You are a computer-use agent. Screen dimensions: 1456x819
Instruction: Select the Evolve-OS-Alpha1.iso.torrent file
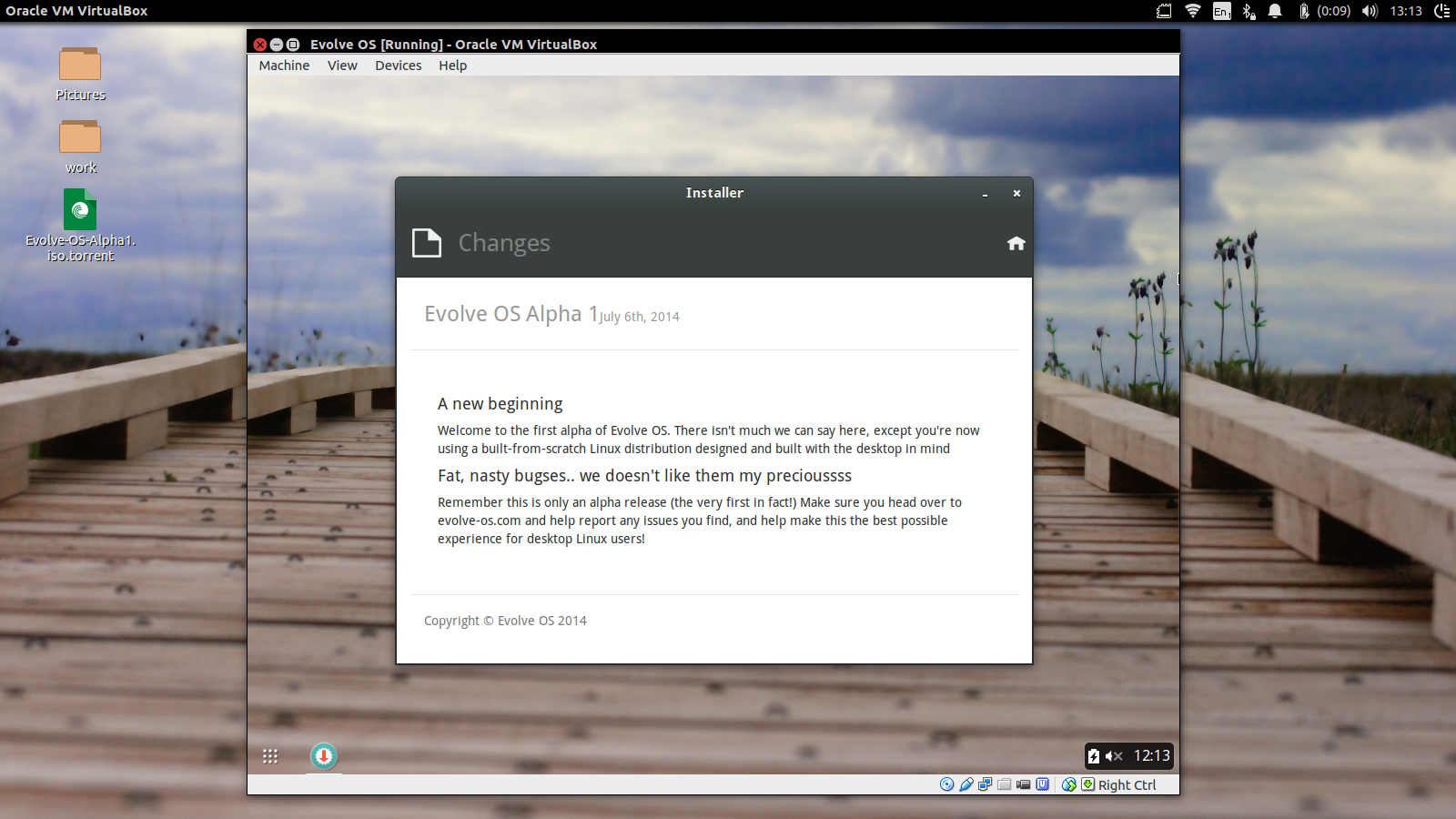pos(80,226)
